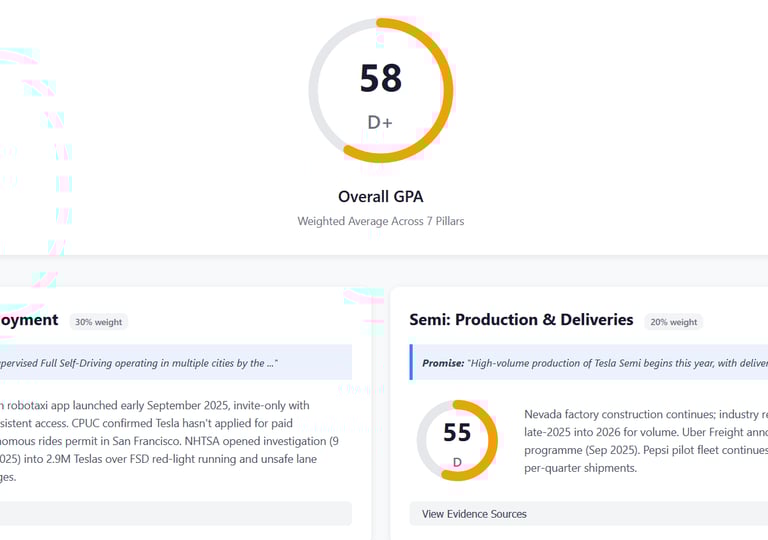Click Weighted Average Across 7 Pillars subtitle
Image resolution: width=768 pixels, height=540 pixels.
click(380, 221)
